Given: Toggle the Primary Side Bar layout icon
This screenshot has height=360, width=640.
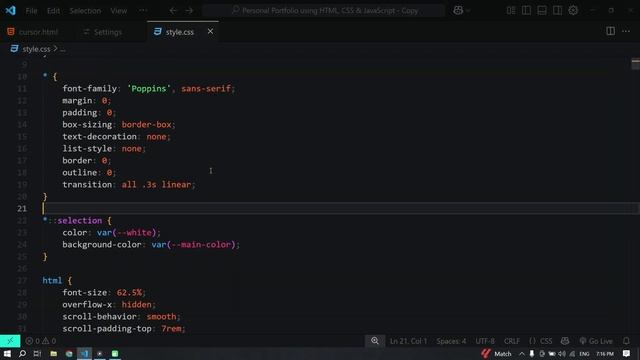Looking at the screenshot, I should 526,11.
